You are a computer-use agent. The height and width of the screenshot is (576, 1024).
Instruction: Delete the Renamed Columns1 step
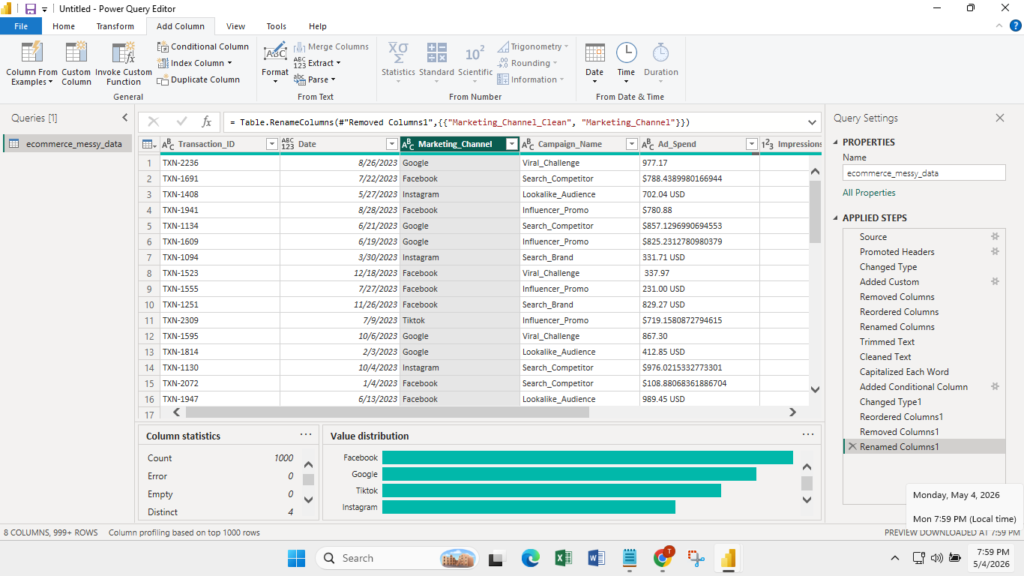pyautogui.click(x=852, y=447)
